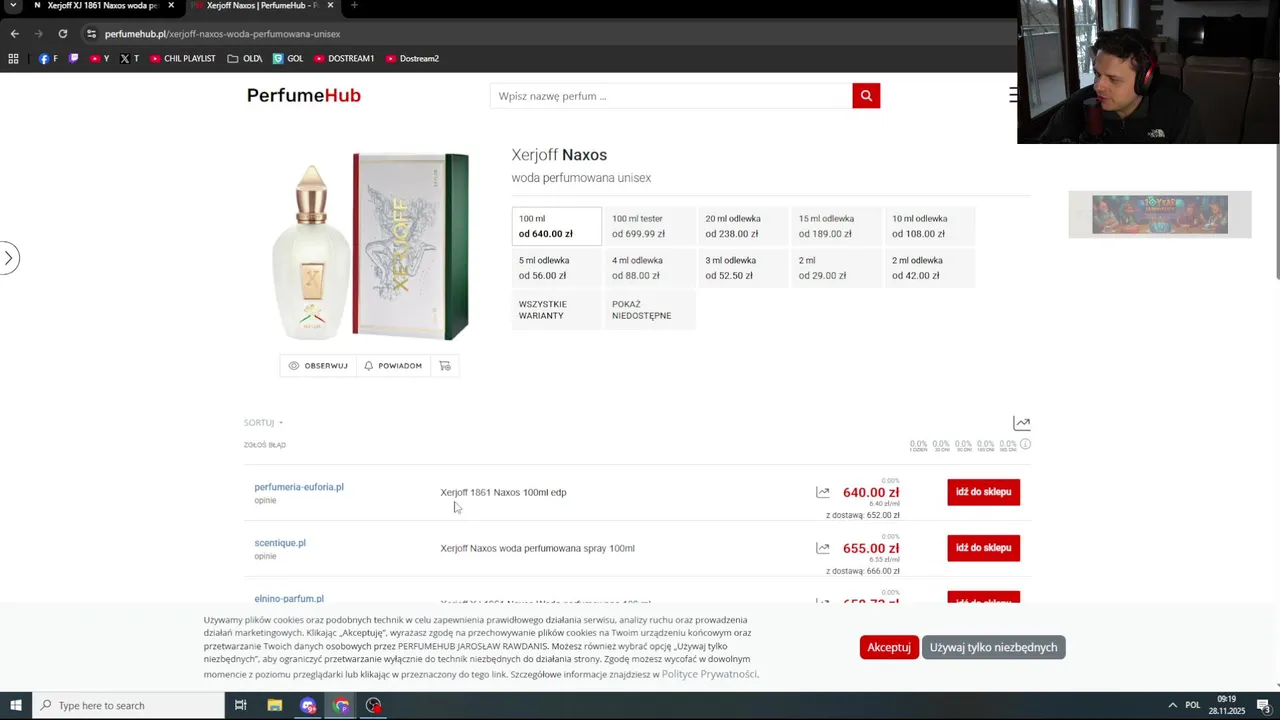Click ZGŁOŚ BŁĄD link
The width and height of the screenshot is (1280, 720).
265,445
